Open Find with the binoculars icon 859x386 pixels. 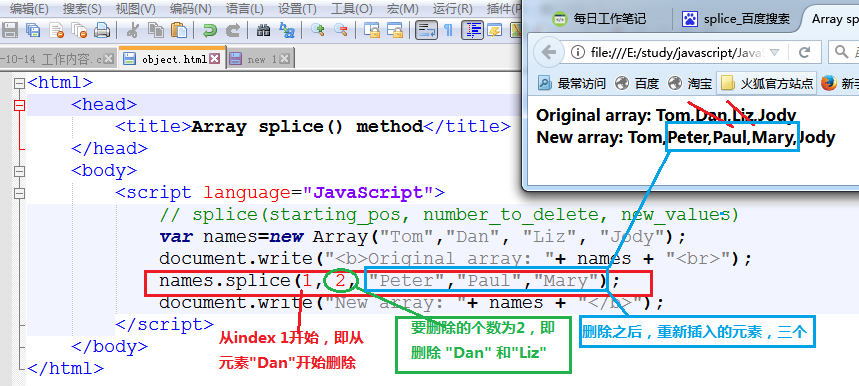coord(264,30)
